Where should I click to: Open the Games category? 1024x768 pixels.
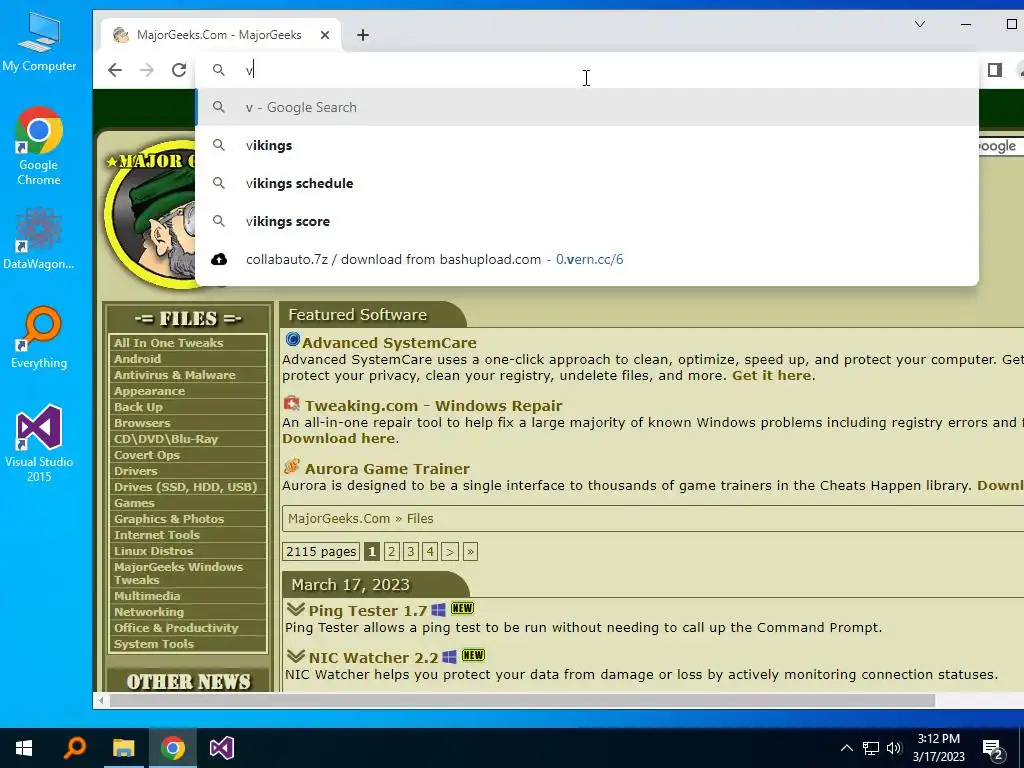pos(134,503)
